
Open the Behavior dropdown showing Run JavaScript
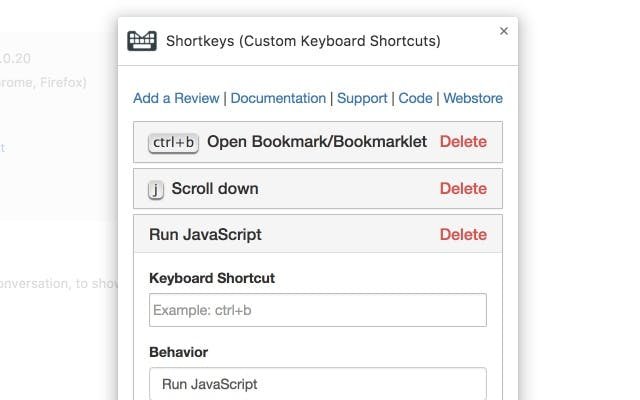[x=317, y=384]
